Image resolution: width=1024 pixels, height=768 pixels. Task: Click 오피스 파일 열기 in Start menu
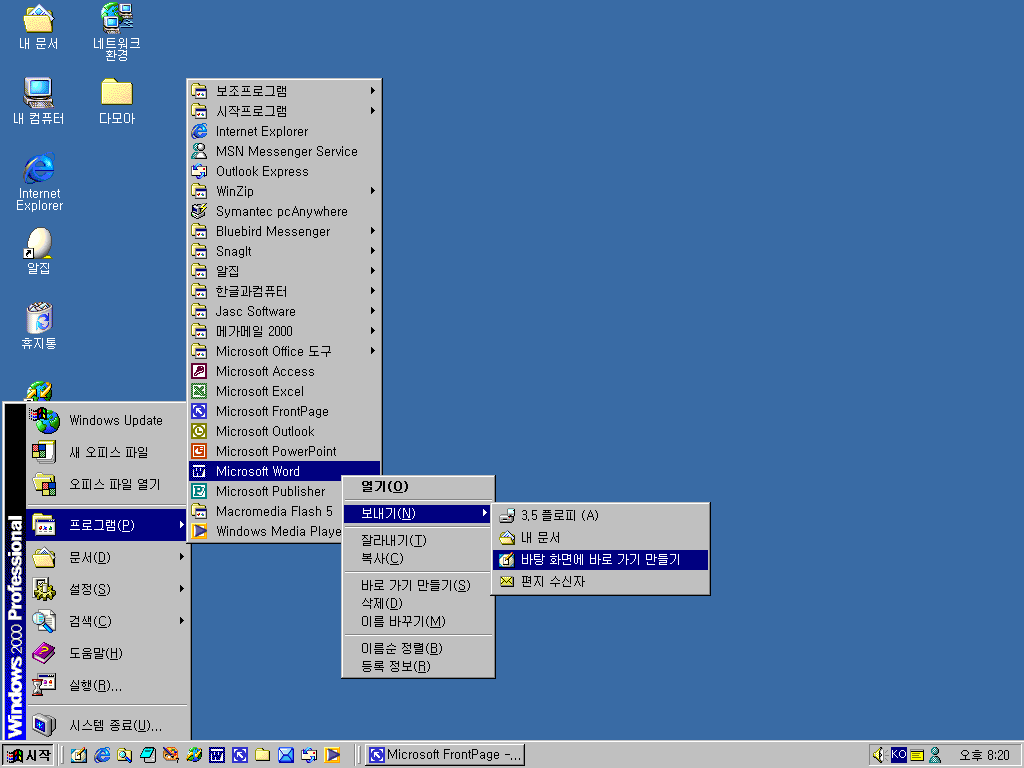pyautogui.click(x=108, y=484)
